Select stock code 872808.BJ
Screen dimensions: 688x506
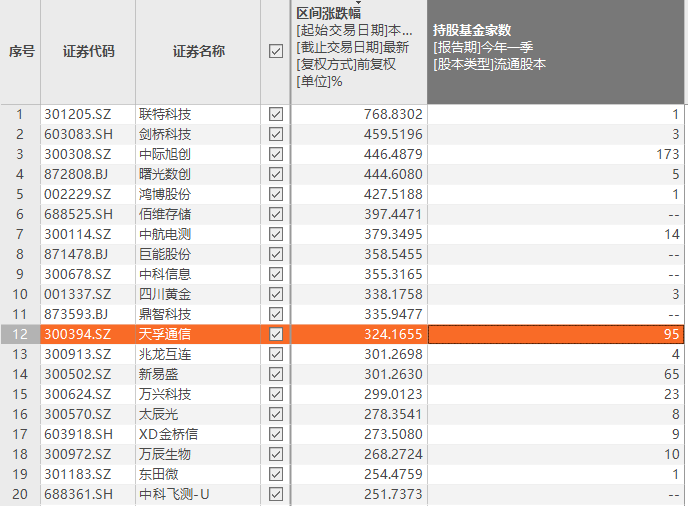coord(76,174)
